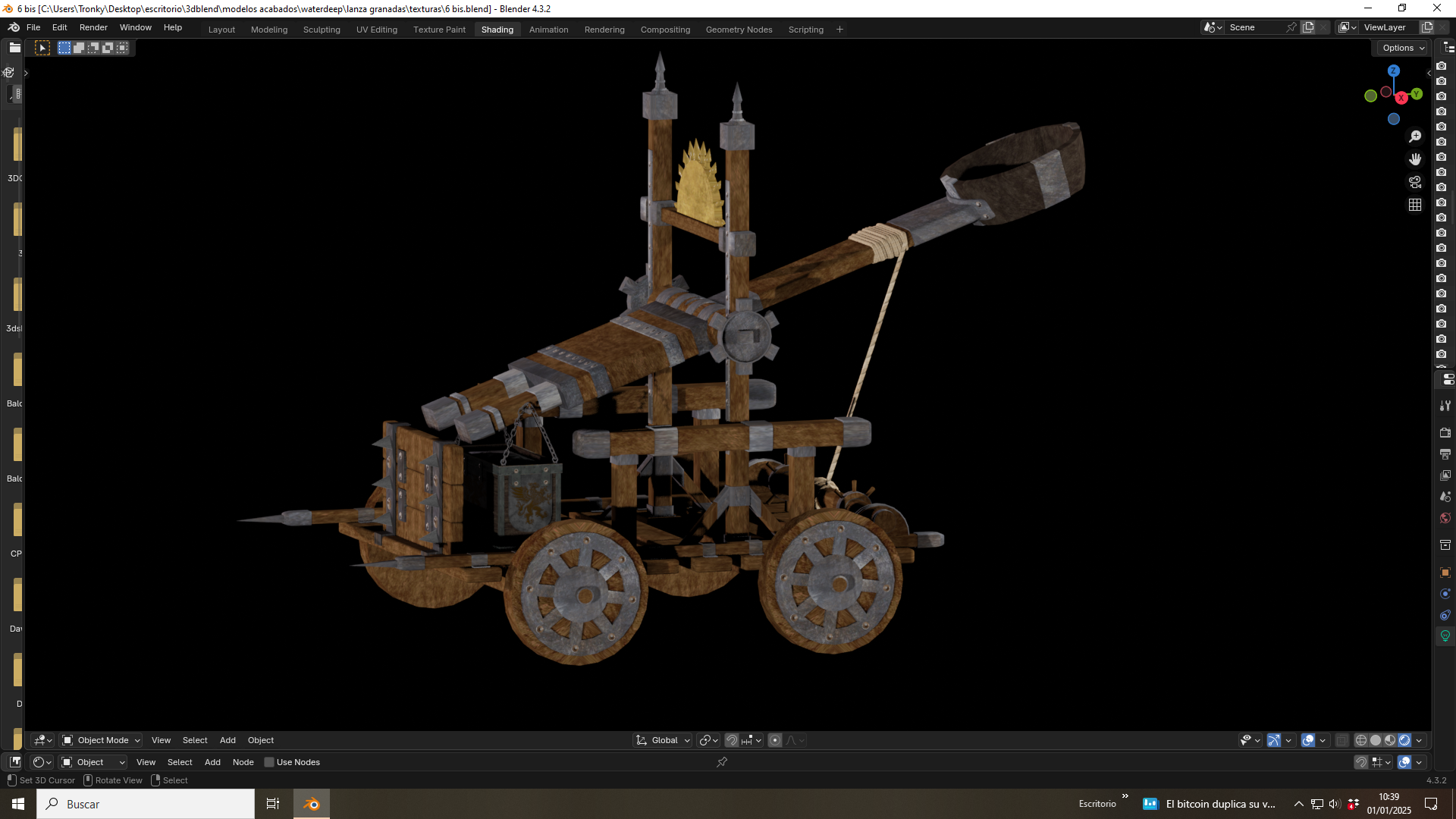Toggle camera view icon in viewport
This screenshot has height=819, width=1456.
pos(1415,182)
